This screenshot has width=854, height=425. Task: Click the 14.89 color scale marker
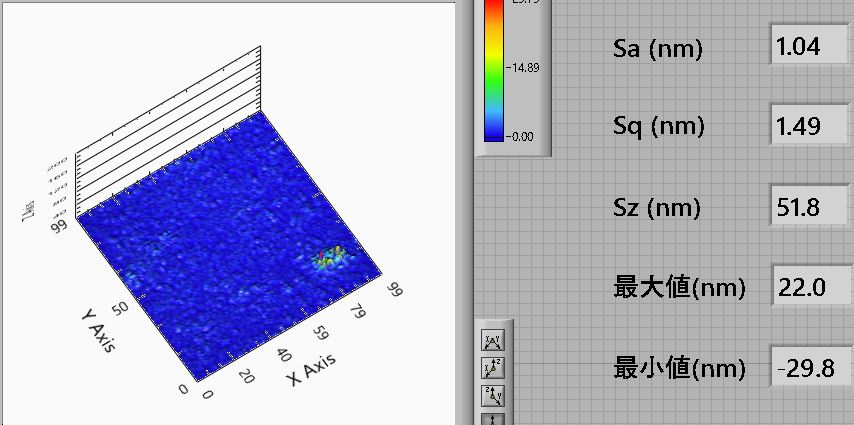pos(524,68)
